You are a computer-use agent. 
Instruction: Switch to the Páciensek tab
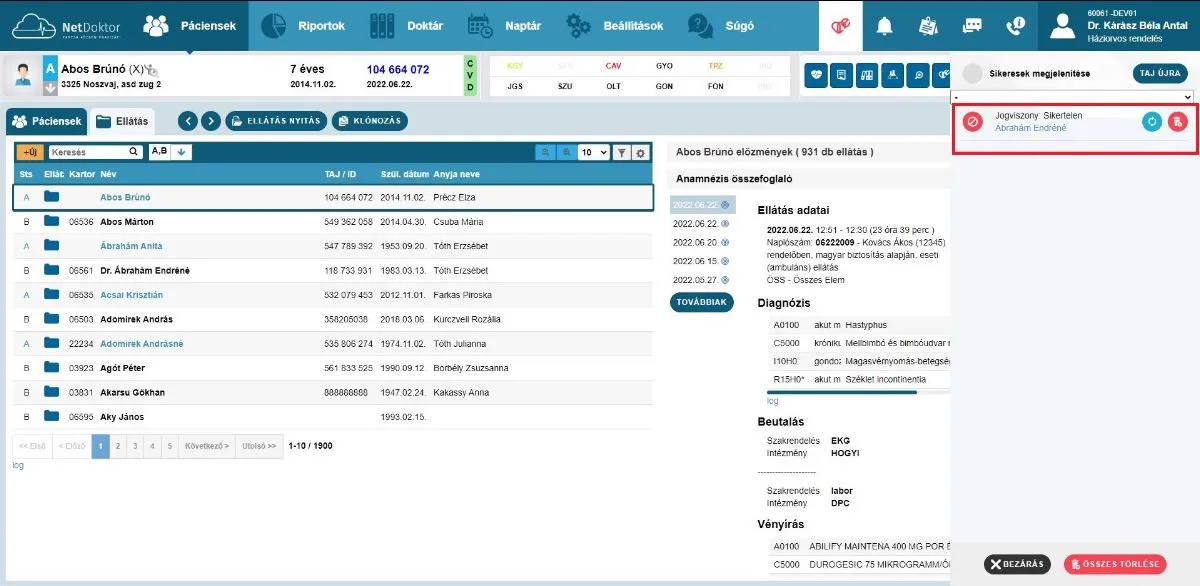[46, 121]
